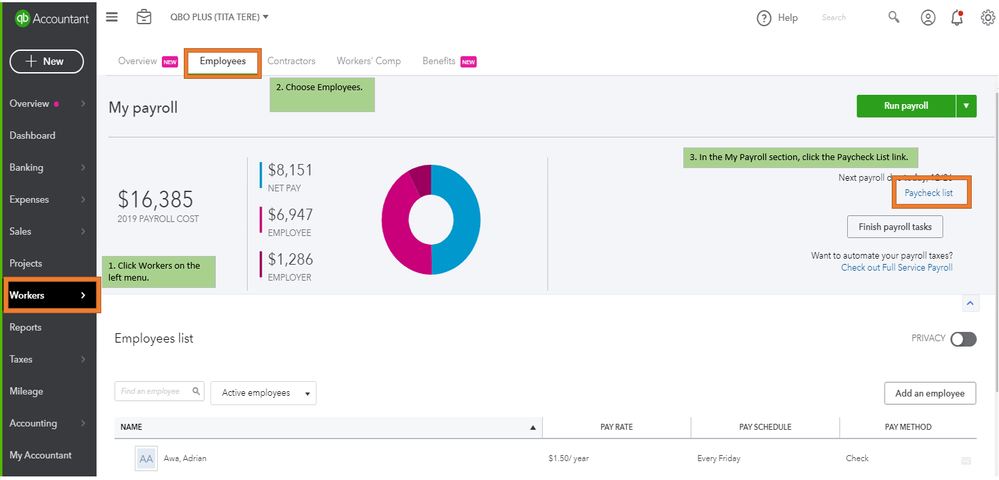999x480 pixels.
Task: Collapse the My payroll section arrow
Action: (x=969, y=302)
